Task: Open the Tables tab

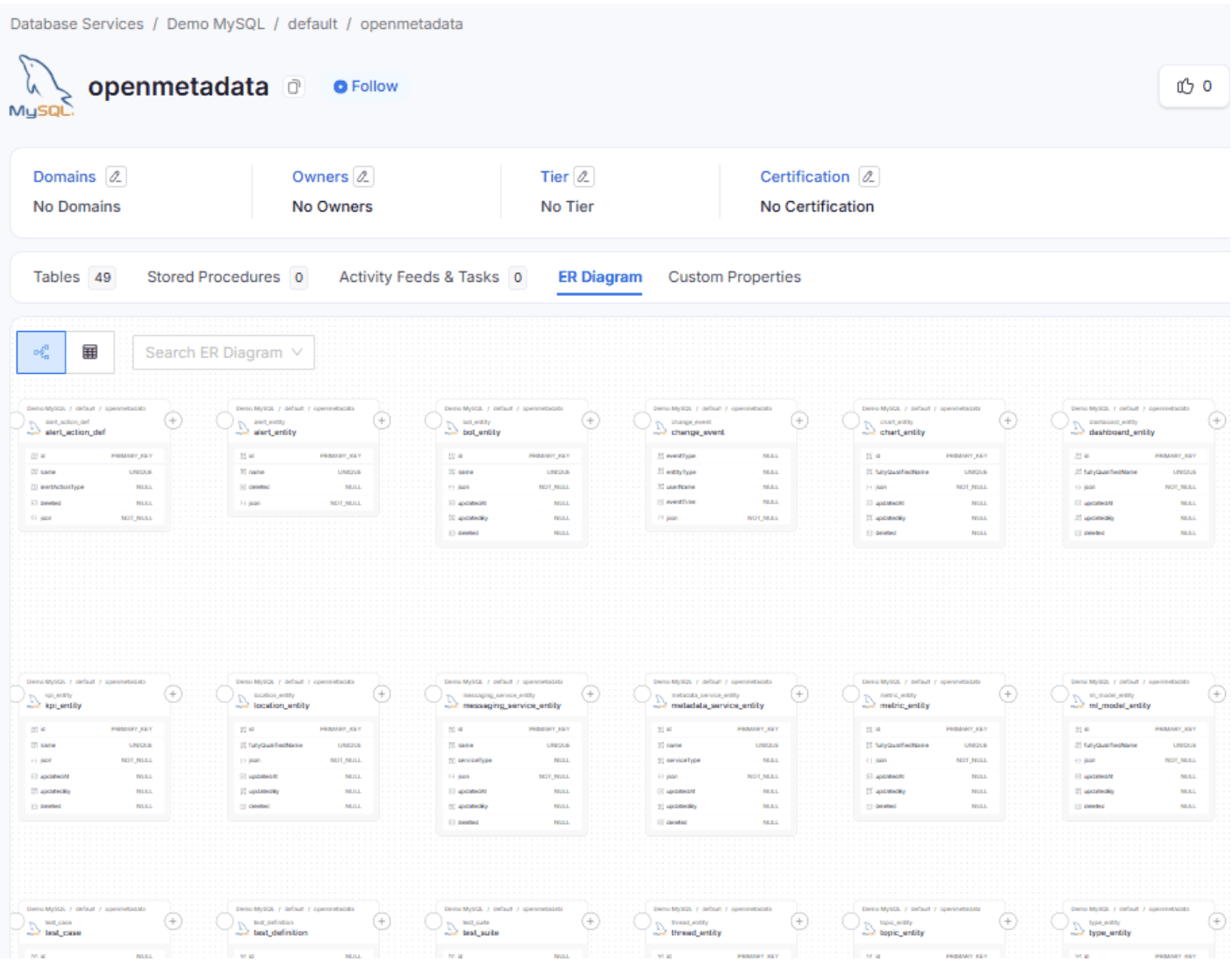Action: click(57, 277)
